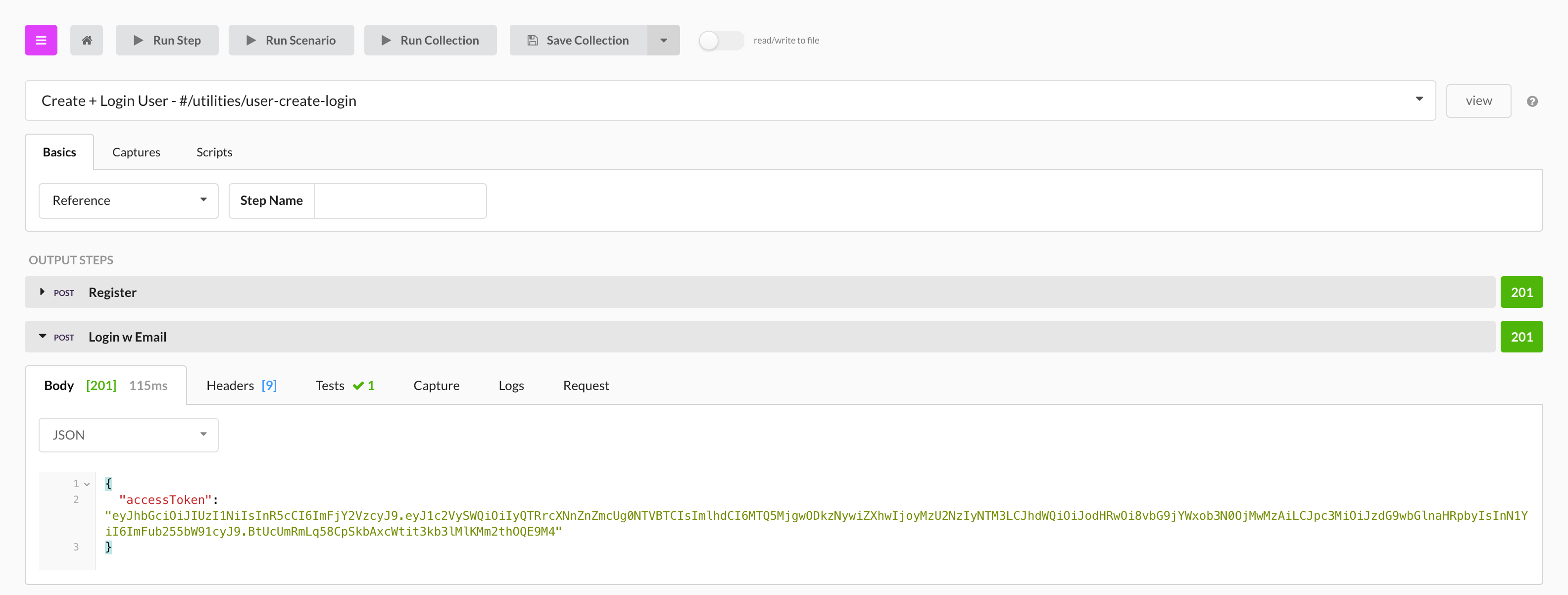Toggle read/write to file switch
Image resolution: width=1568 pixels, height=595 pixels.
coord(720,40)
